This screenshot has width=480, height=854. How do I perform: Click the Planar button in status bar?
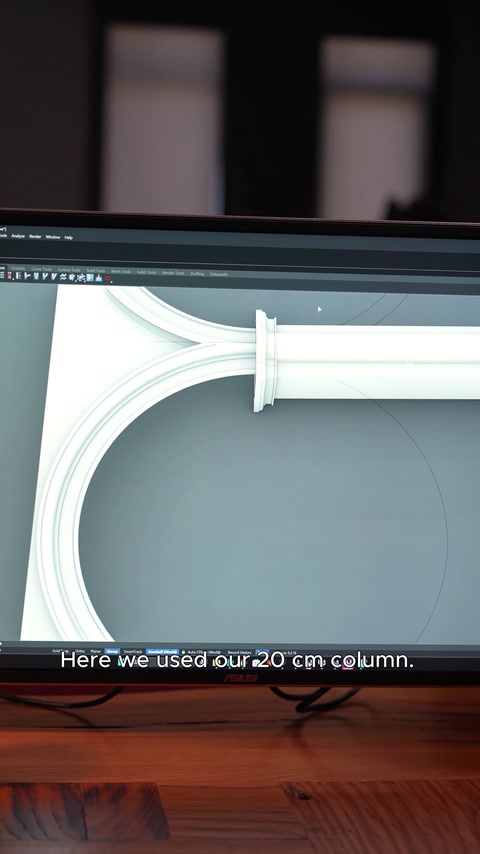[x=96, y=651]
